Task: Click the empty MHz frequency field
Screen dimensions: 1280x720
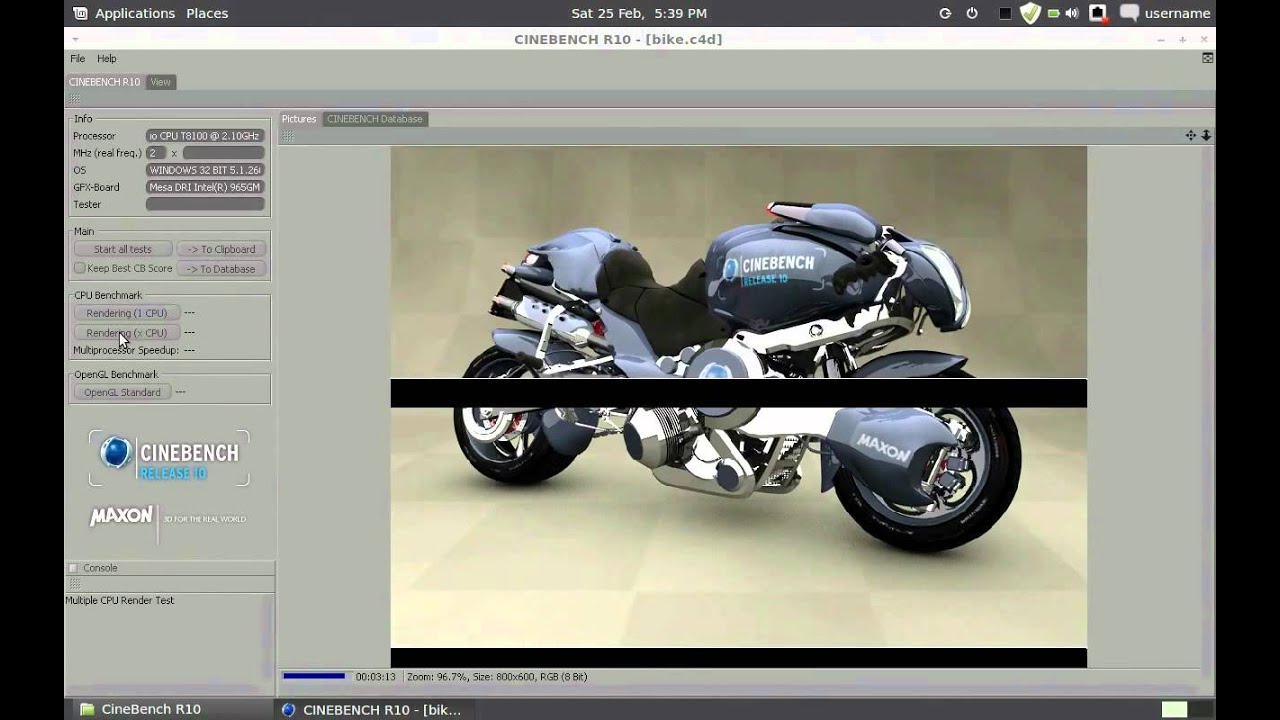Action: [223, 153]
